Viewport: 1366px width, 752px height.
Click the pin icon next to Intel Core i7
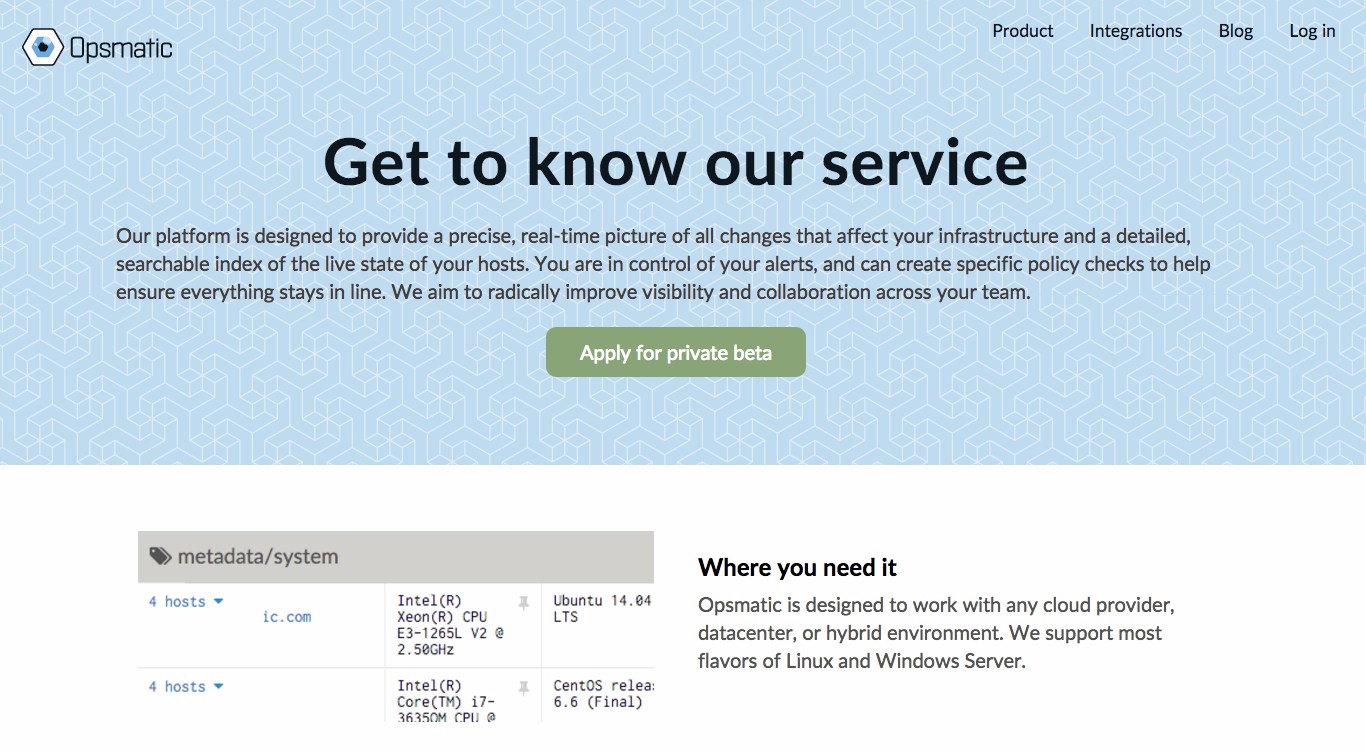523,687
